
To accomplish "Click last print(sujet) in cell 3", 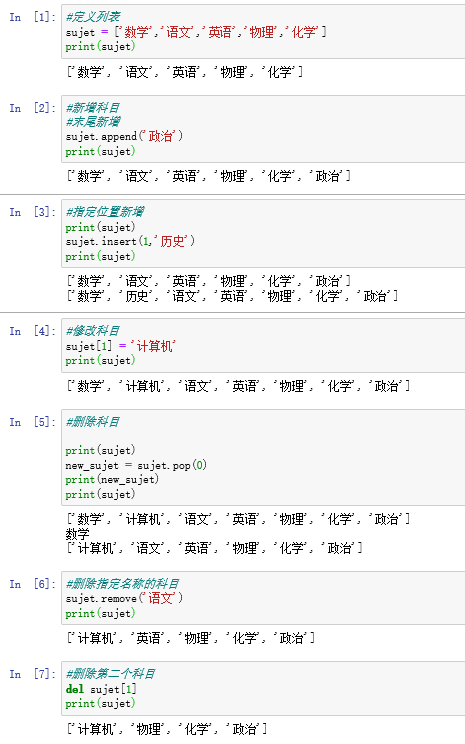I will click(100, 256).
